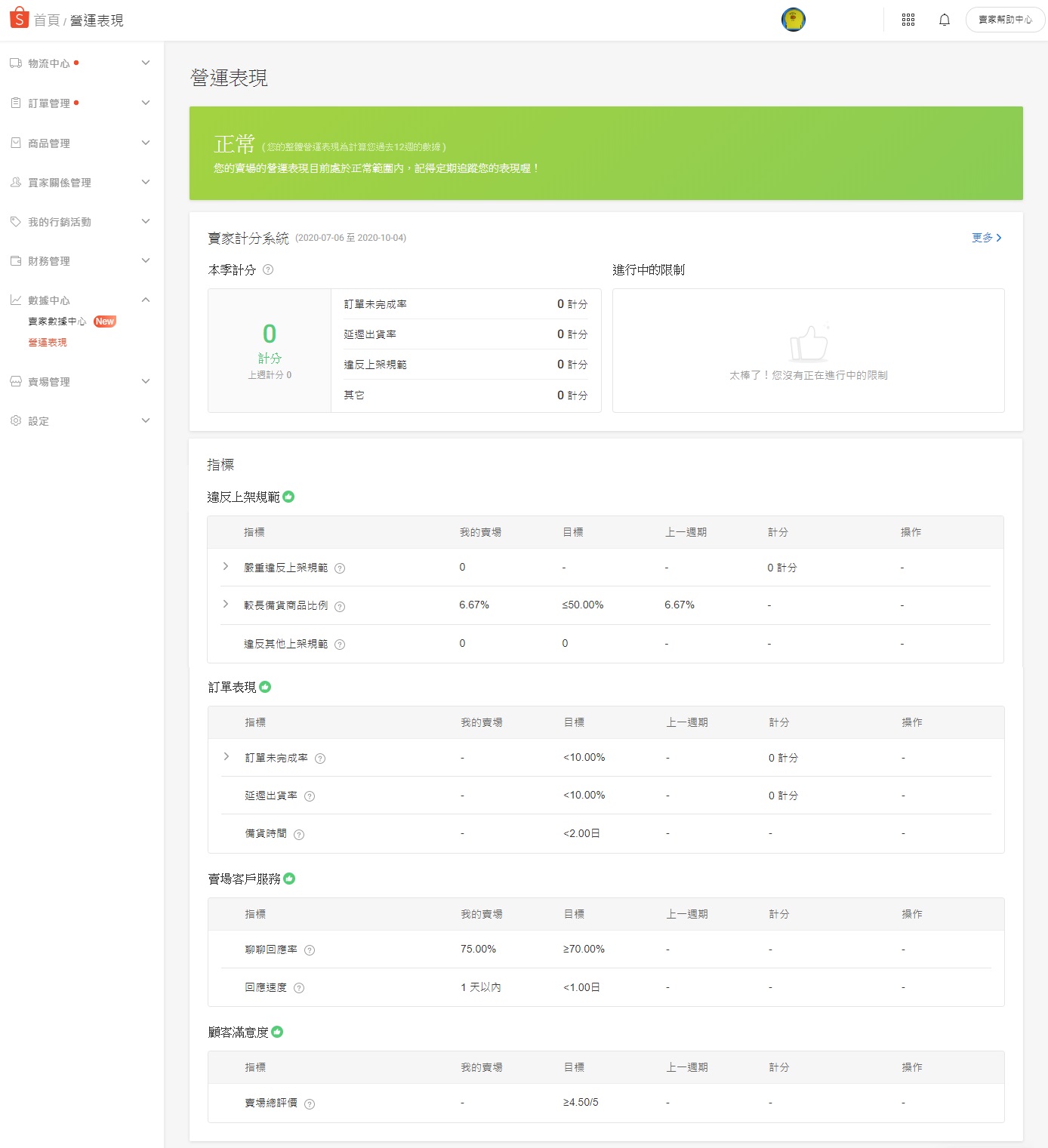Viewport: 1048px width, 1148px height.
Task: Click the Shopee logo icon
Action: (19, 17)
